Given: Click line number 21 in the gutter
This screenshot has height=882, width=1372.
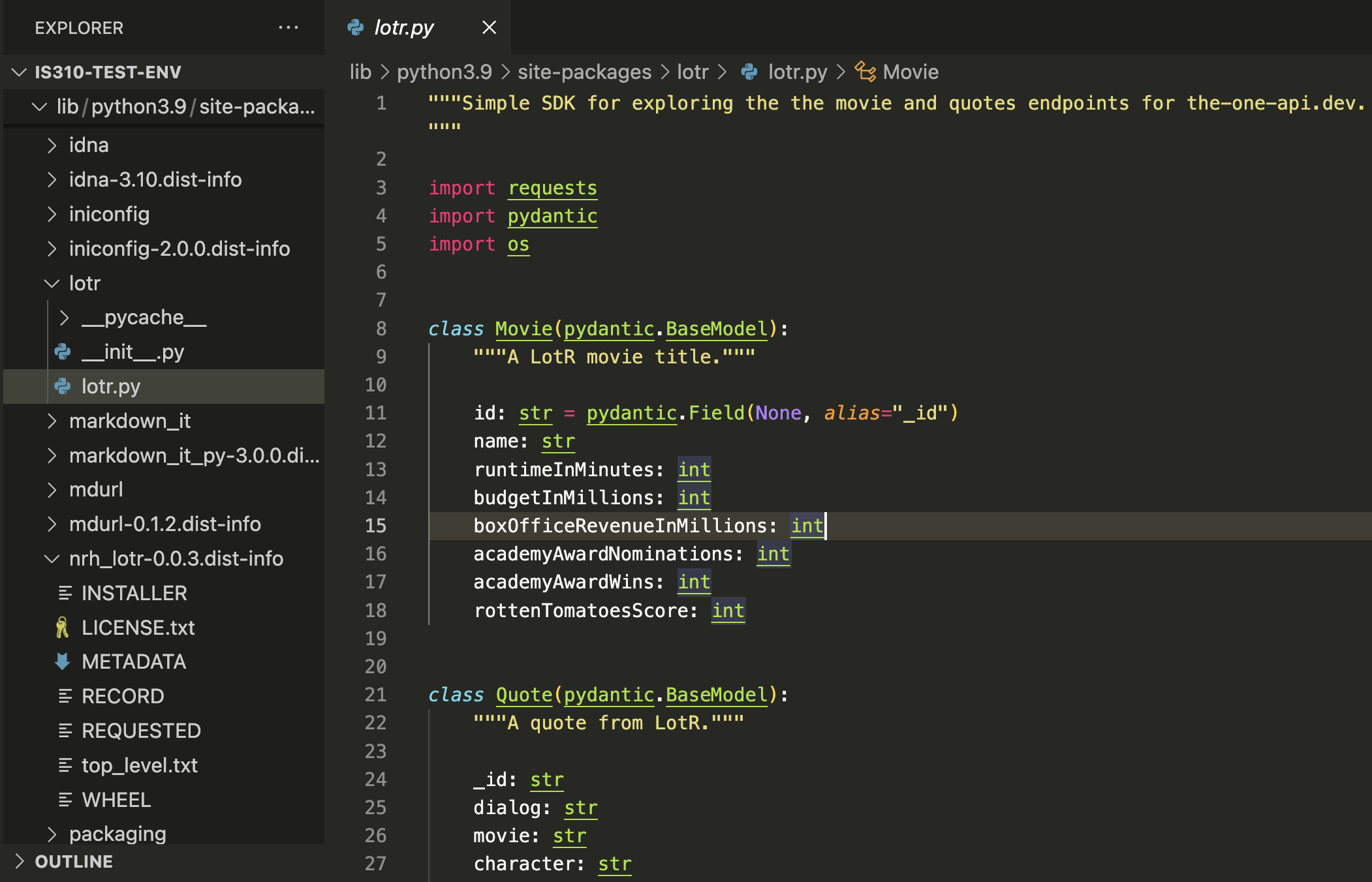Looking at the screenshot, I should tap(375, 695).
